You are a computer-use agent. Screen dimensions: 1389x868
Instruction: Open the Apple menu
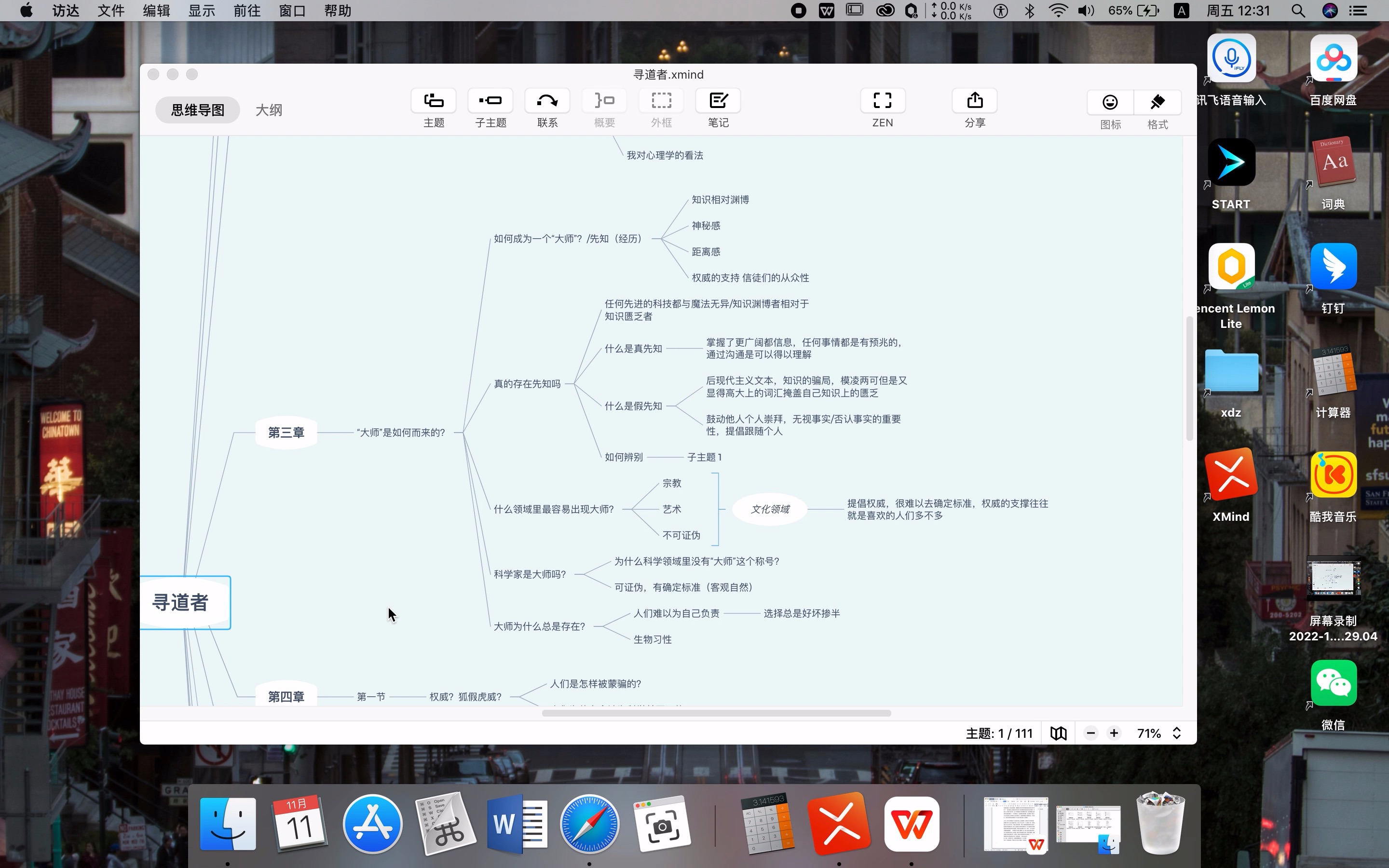click(27, 10)
